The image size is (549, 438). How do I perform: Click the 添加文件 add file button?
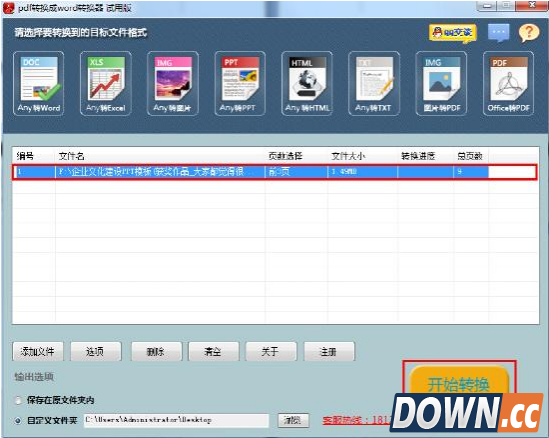(38, 351)
